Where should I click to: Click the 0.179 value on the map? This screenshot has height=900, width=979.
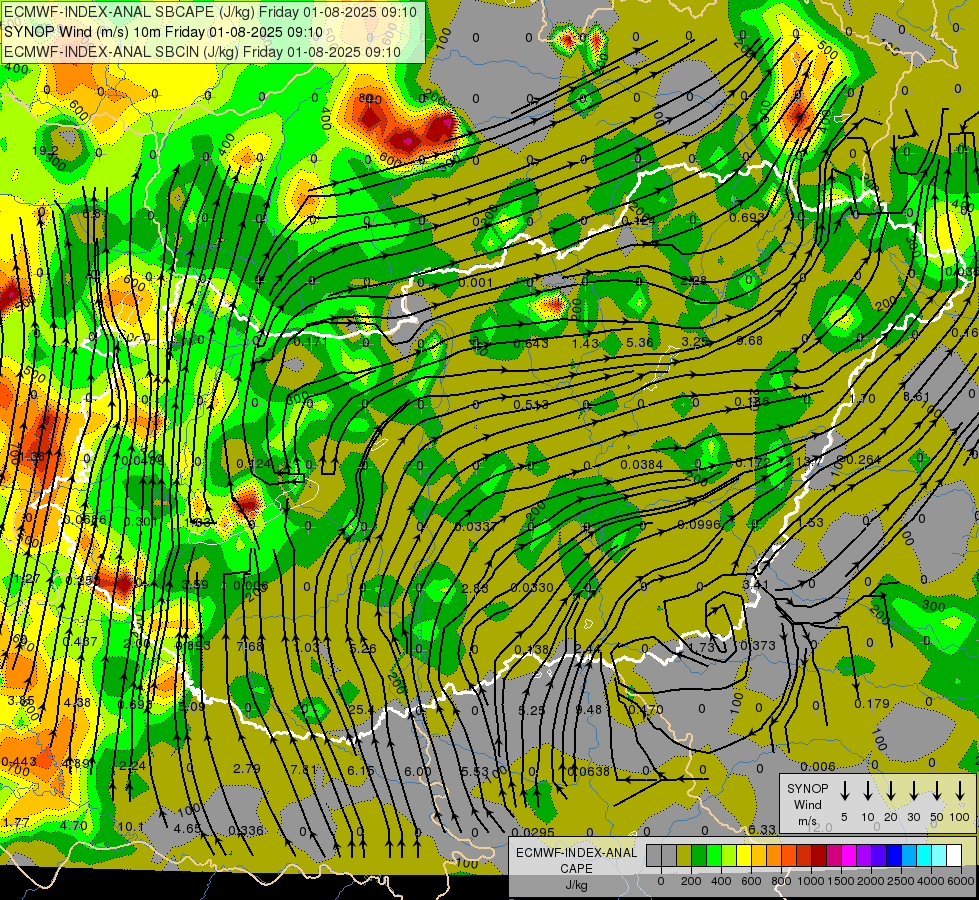[x=872, y=703]
